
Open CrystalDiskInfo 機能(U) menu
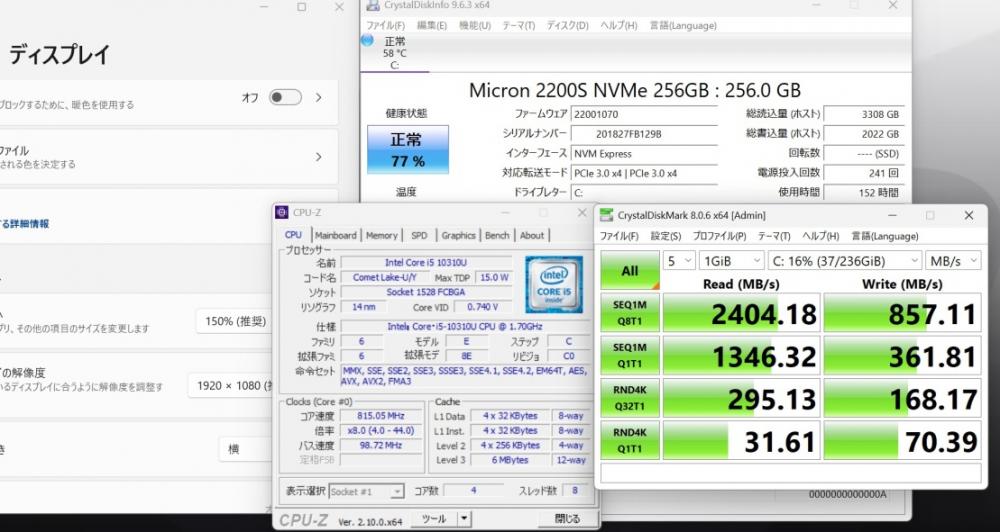tap(474, 26)
